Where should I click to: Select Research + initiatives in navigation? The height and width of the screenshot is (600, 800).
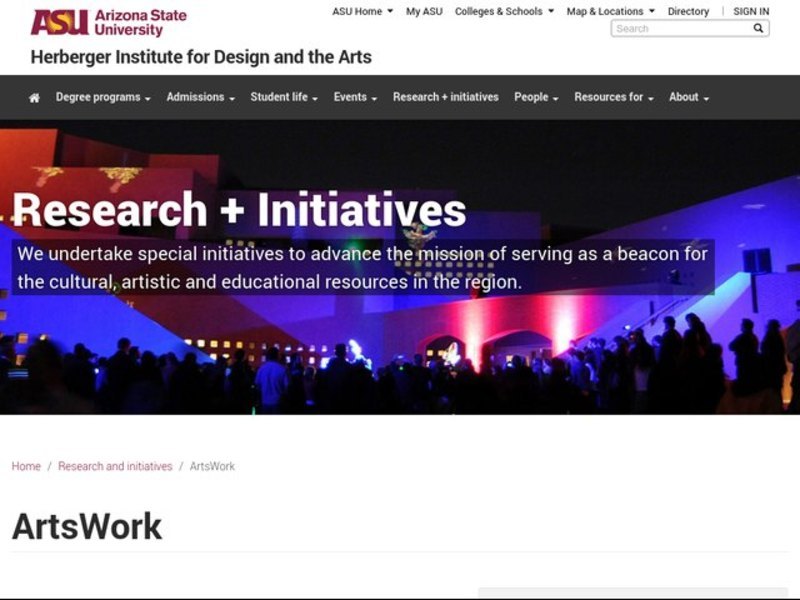[x=445, y=98]
